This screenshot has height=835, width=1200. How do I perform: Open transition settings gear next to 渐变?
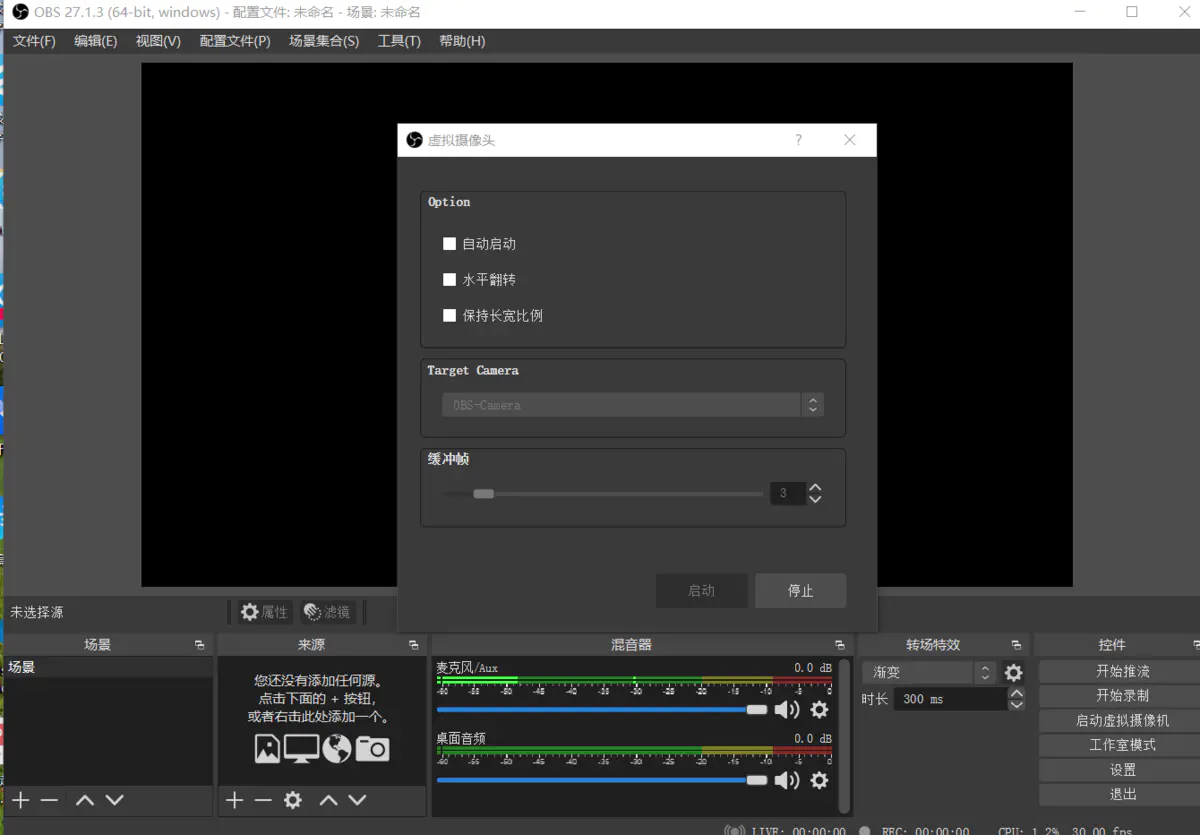1012,672
